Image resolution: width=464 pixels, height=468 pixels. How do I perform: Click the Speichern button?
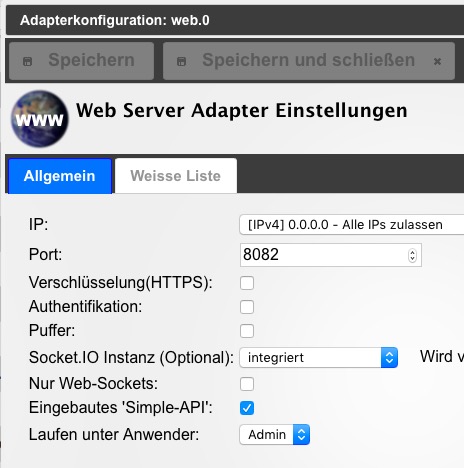(x=81, y=61)
